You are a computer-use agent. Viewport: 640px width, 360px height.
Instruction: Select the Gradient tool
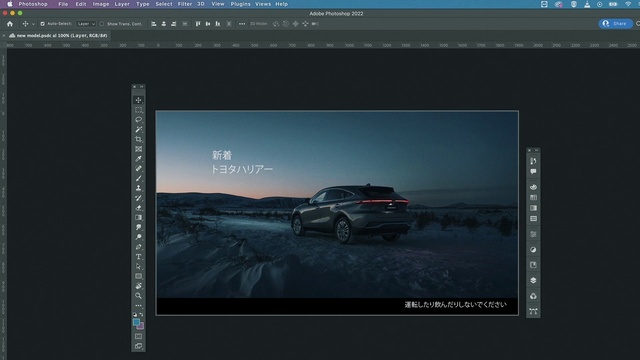[138, 218]
